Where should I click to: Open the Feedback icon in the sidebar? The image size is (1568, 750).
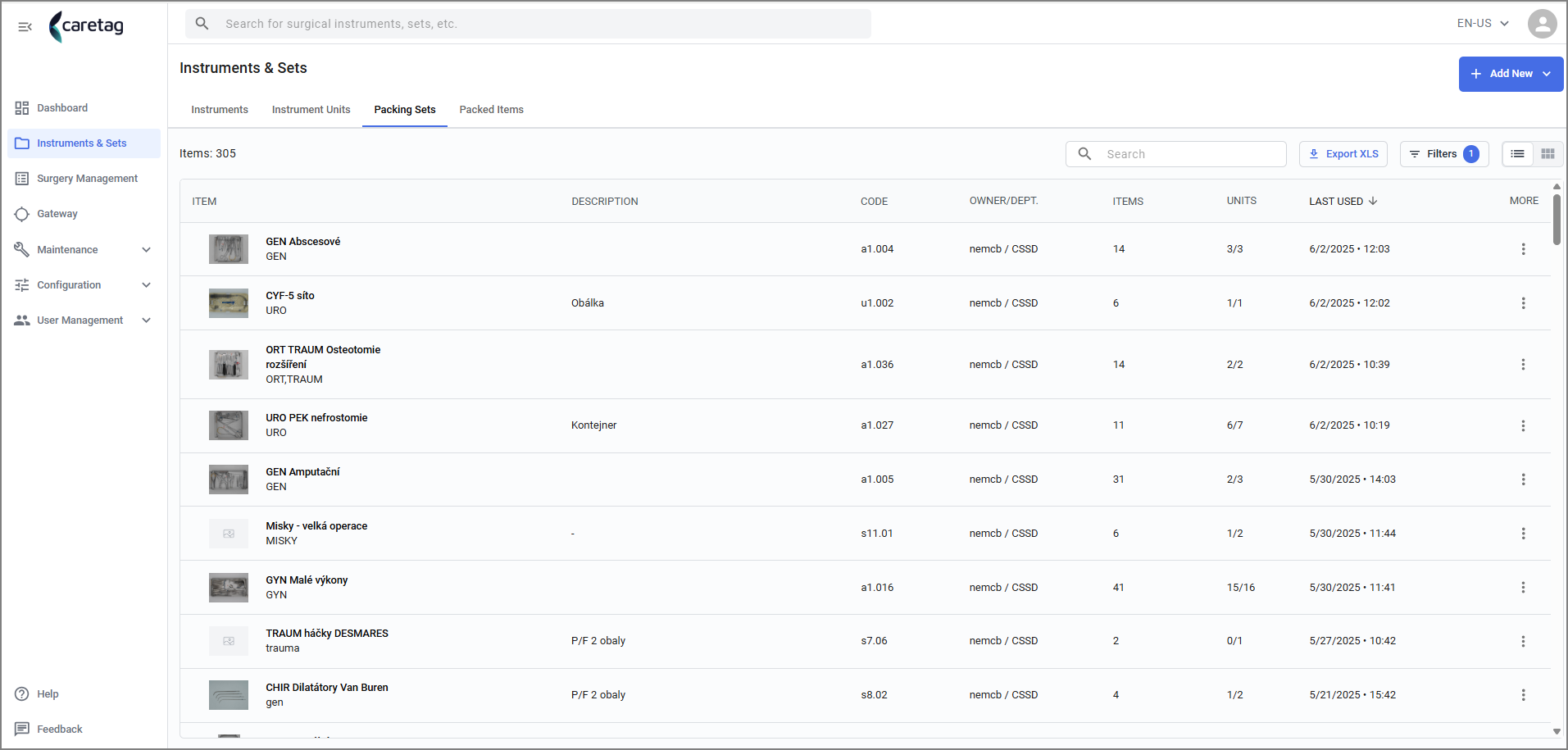tap(22, 730)
